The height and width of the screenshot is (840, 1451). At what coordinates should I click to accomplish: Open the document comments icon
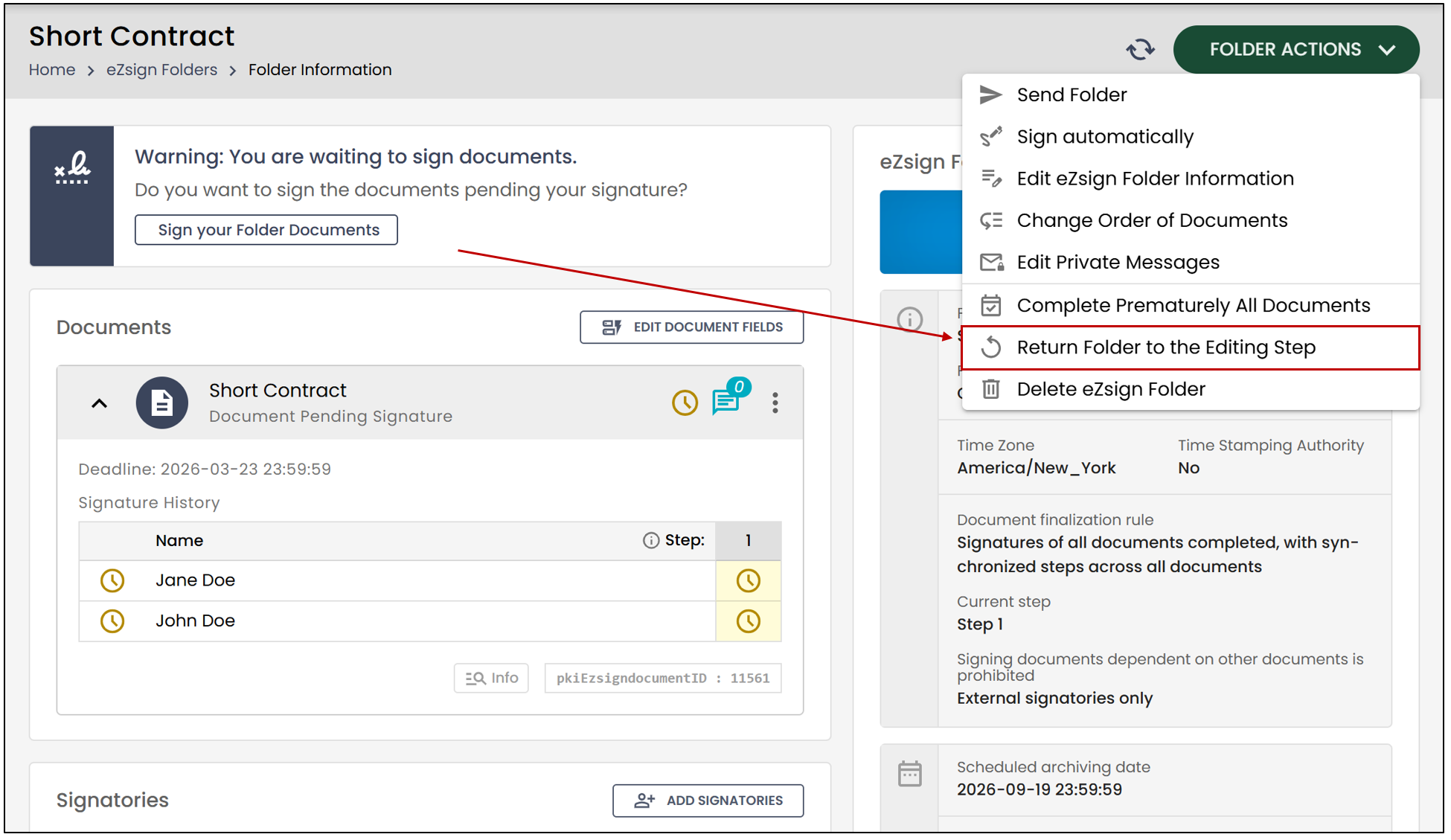(x=727, y=400)
